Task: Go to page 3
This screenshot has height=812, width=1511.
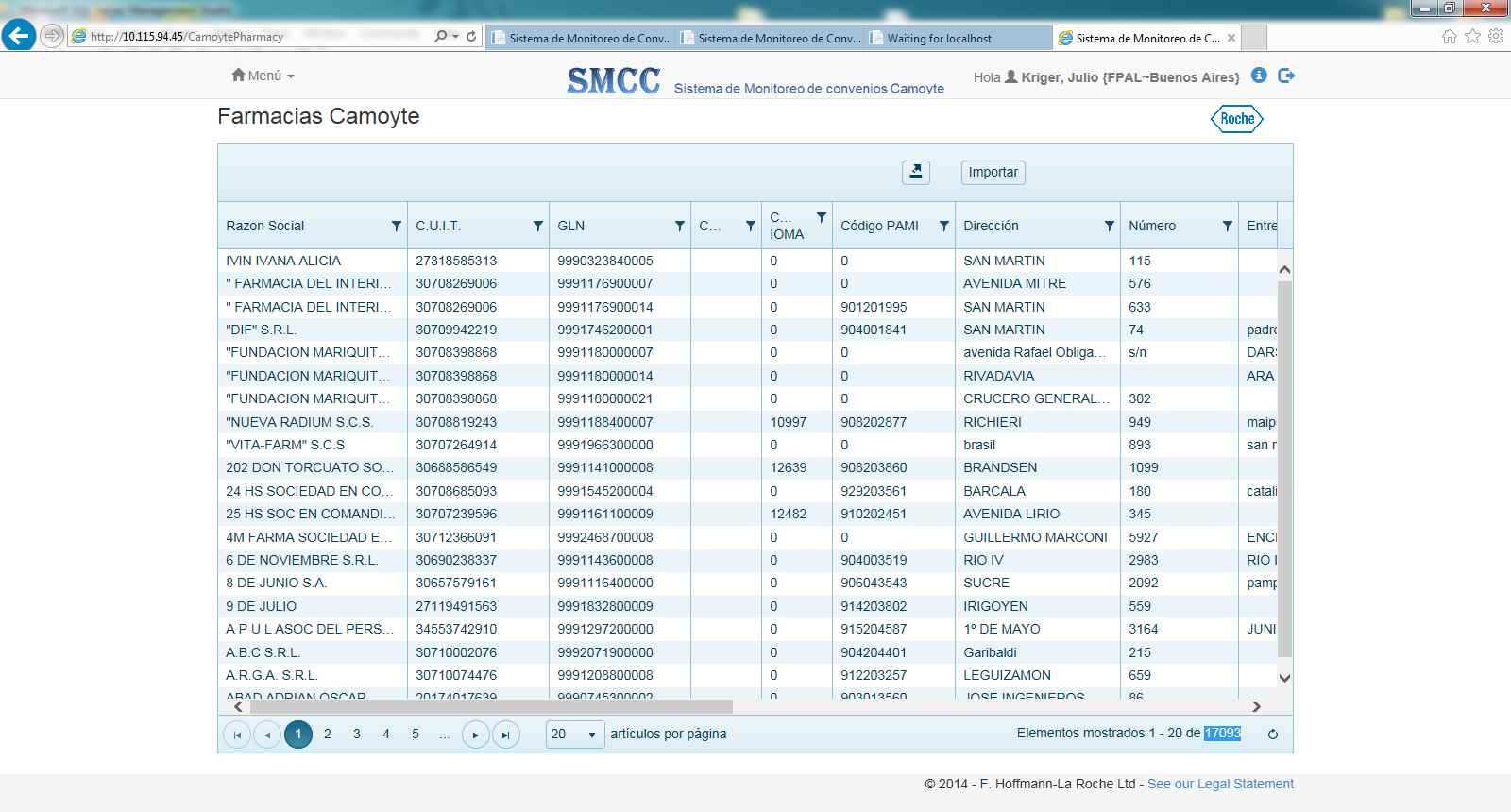Action: tap(357, 734)
